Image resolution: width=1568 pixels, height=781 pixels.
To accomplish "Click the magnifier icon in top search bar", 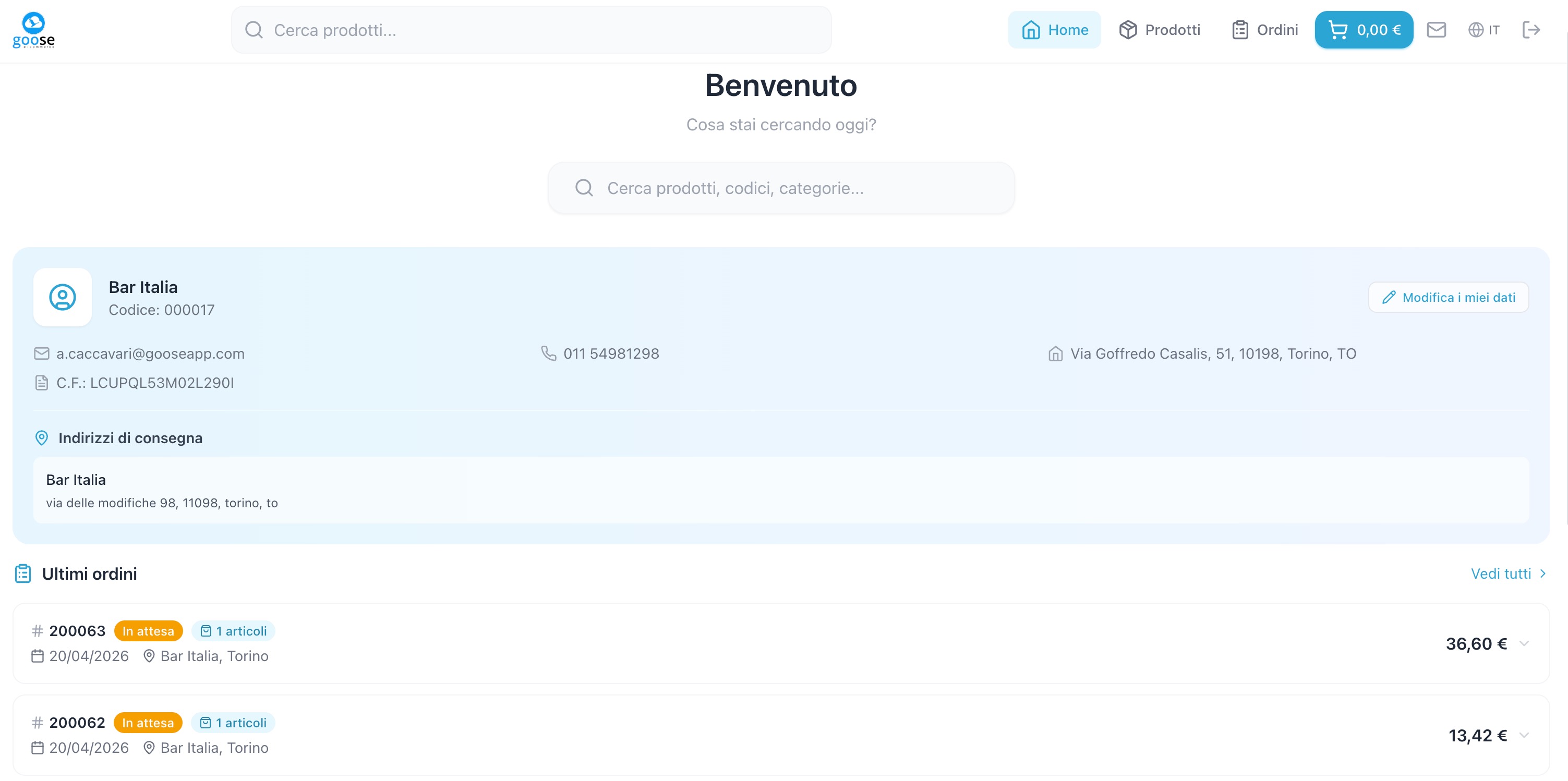I will coord(254,30).
